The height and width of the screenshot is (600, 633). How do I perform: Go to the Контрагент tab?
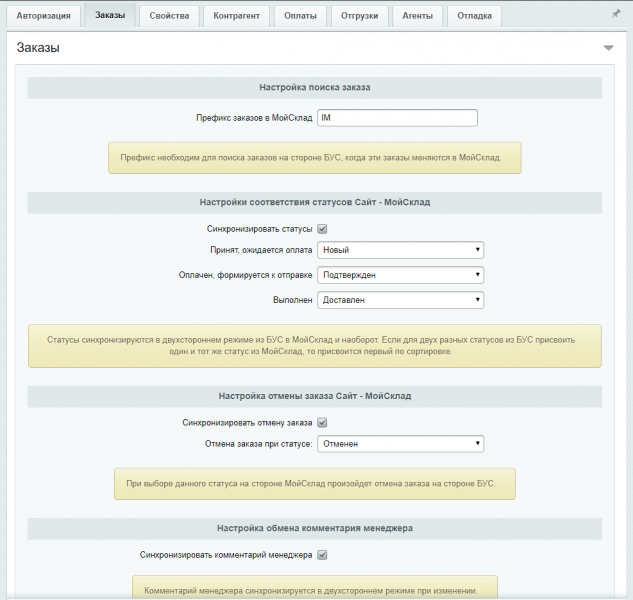[236, 16]
